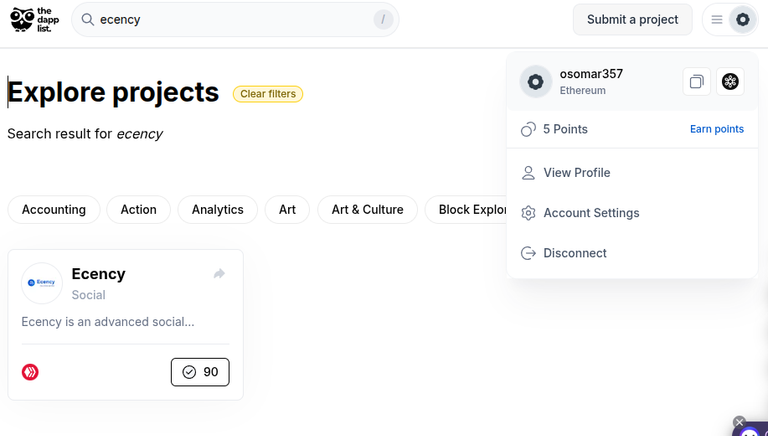The height and width of the screenshot is (436, 768).
Task: Click the network flower icon beside copy
Action: point(730,81)
